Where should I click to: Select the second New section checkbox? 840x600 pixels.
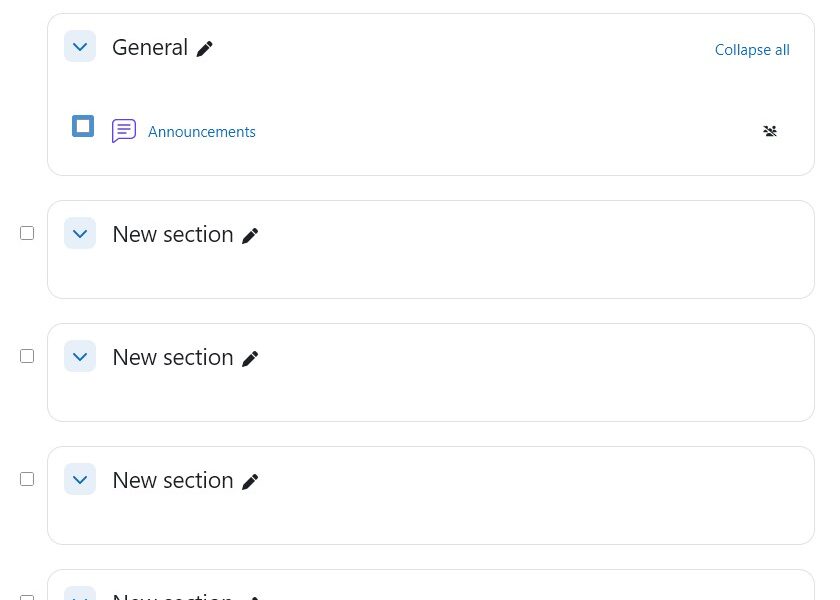[x=27, y=356]
